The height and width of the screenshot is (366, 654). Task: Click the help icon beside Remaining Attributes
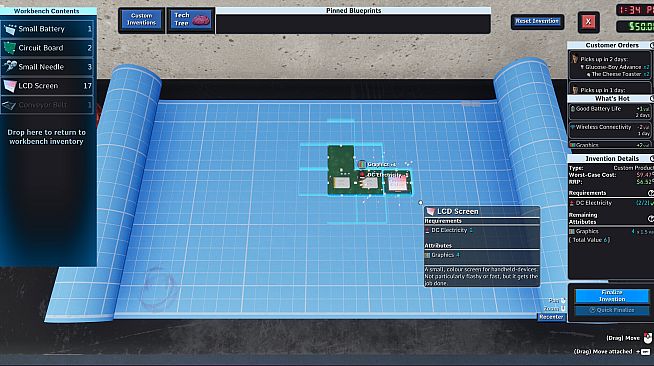[651, 218]
